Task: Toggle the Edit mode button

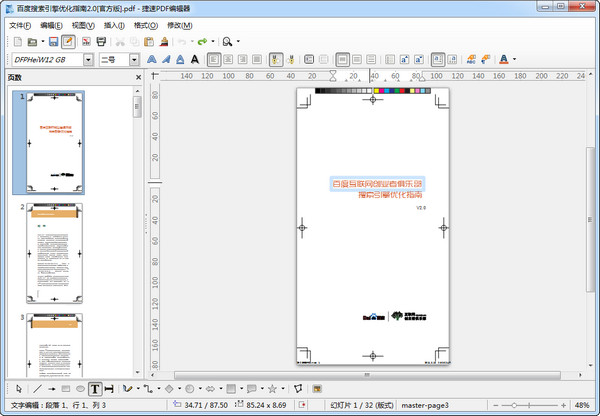Action: [x=68, y=41]
